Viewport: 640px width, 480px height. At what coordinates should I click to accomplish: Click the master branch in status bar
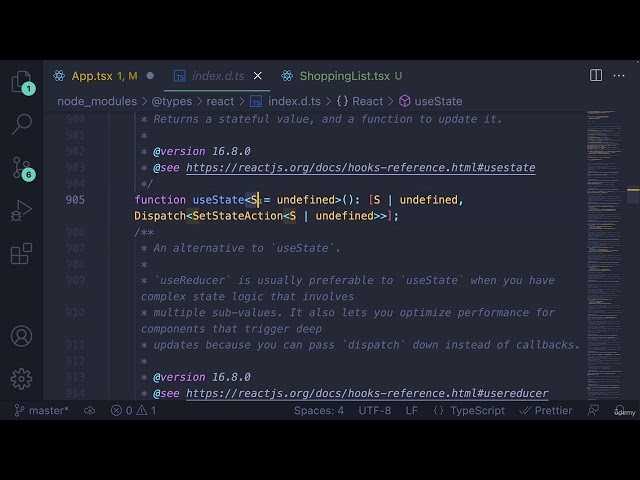[42, 411]
